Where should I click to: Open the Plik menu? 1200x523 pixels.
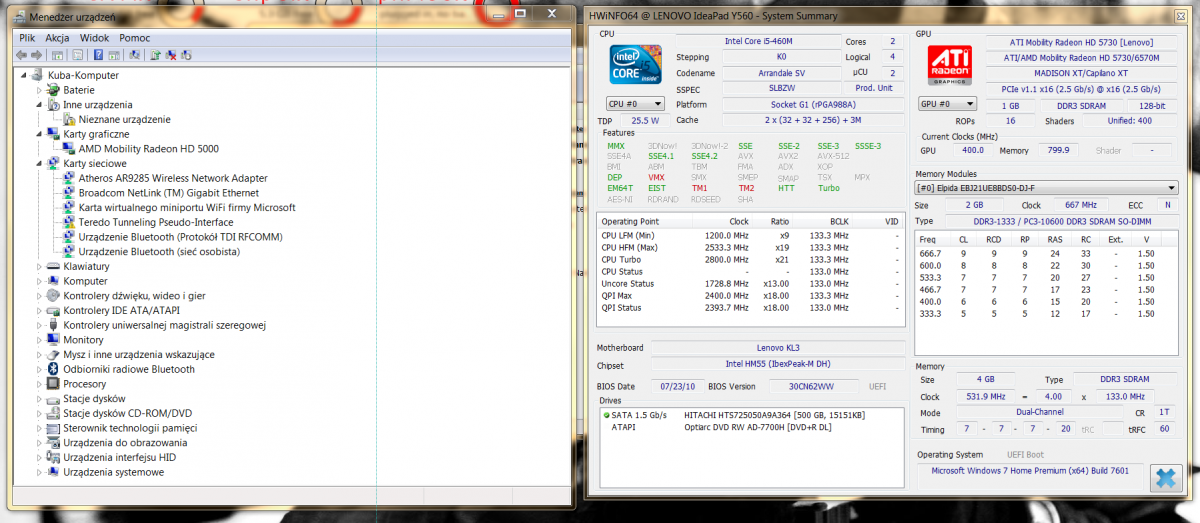[27, 38]
